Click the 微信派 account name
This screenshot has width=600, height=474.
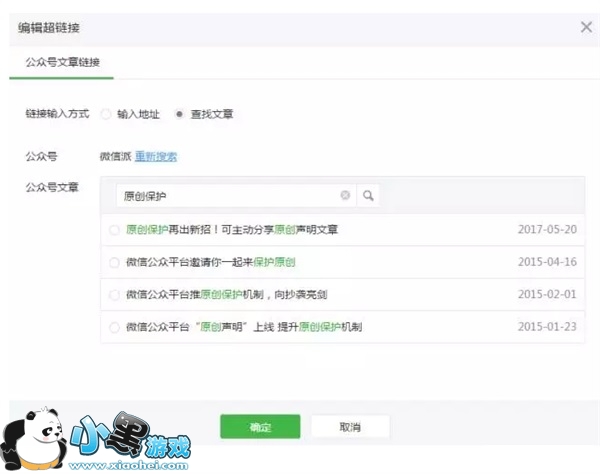point(116,156)
